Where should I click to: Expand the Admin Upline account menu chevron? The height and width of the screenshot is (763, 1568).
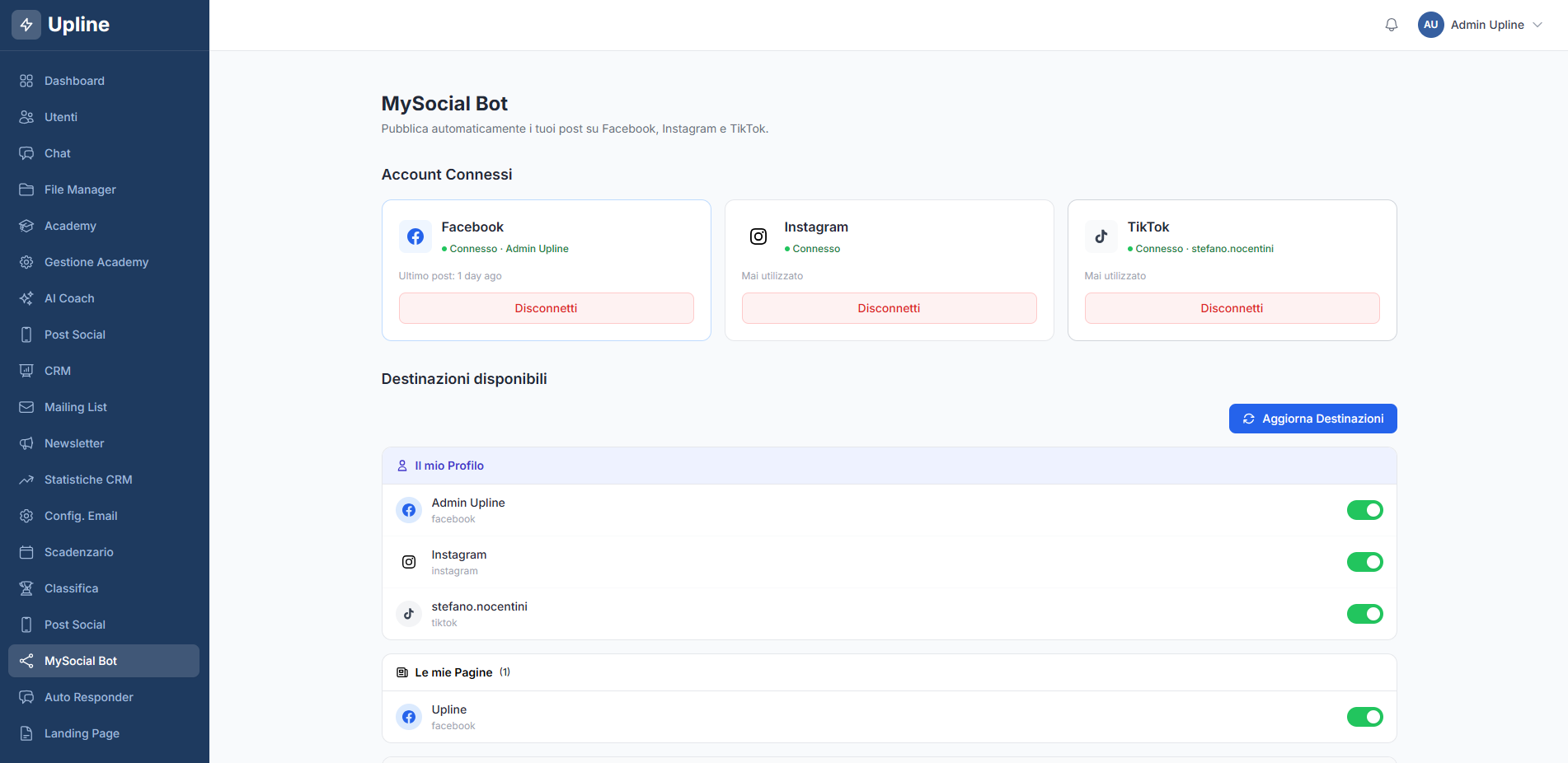click(x=1537, y=25)
